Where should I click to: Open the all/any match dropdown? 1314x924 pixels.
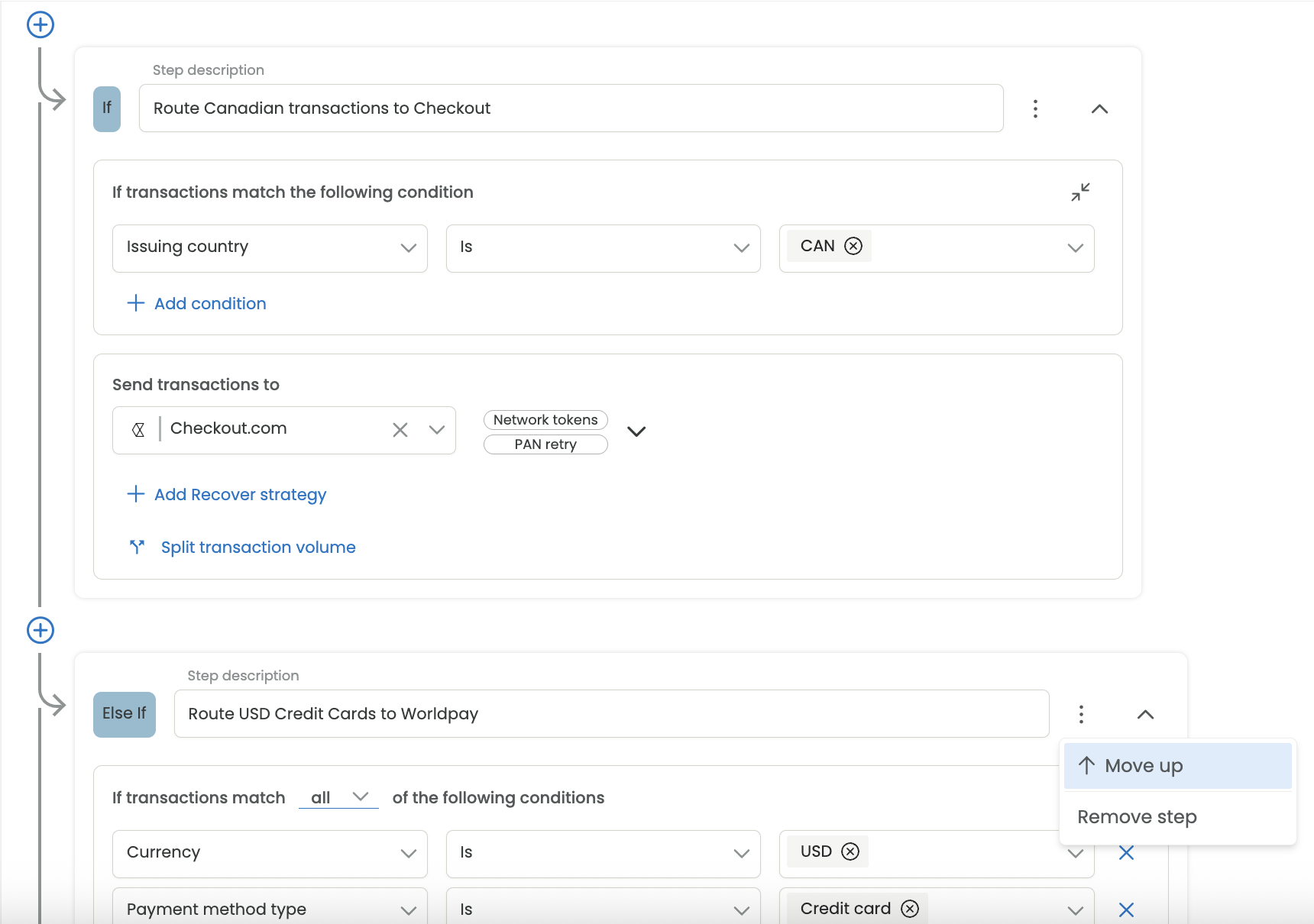[x=338, y=797]
